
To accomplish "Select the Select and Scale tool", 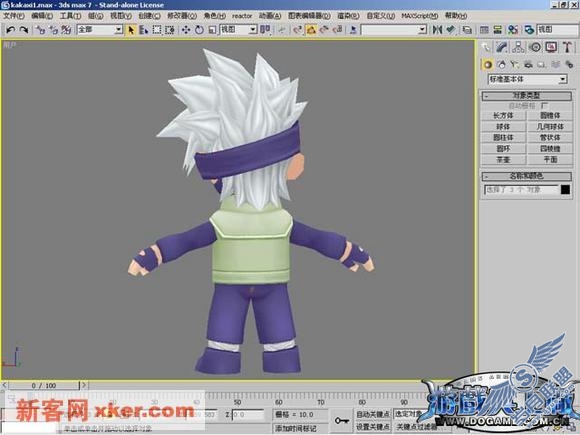I will [x=212, y=30].
